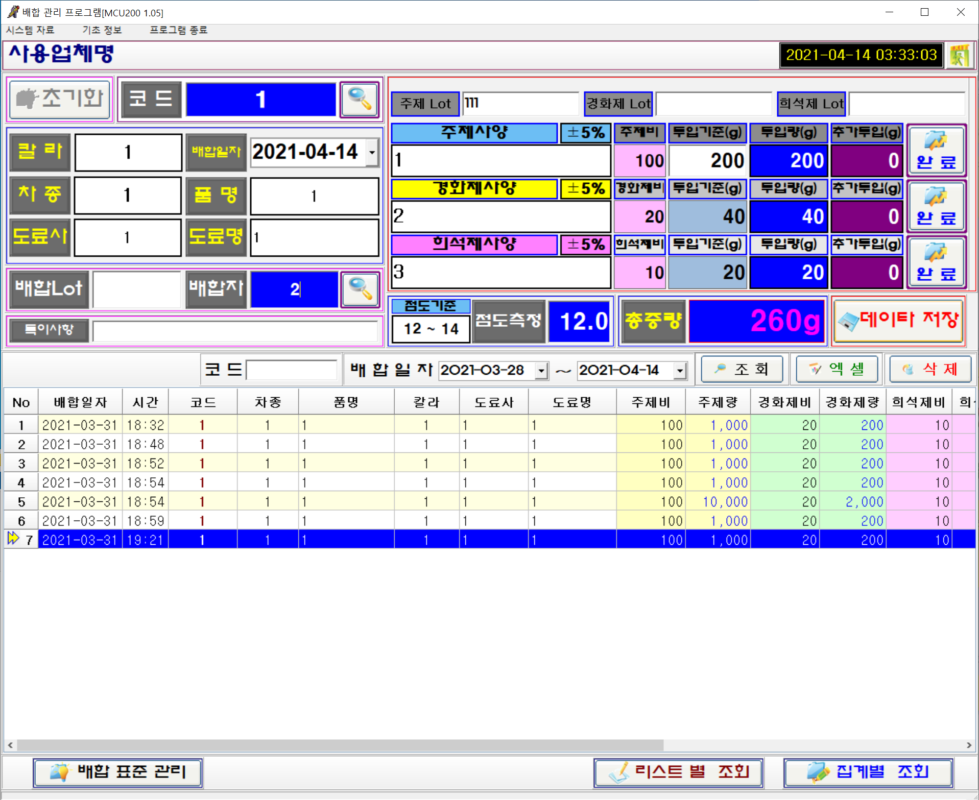Viewport: 979px width, 800px height.
Task: Select table row 5 with 주제량 10,000
Action: coord(490,502)
